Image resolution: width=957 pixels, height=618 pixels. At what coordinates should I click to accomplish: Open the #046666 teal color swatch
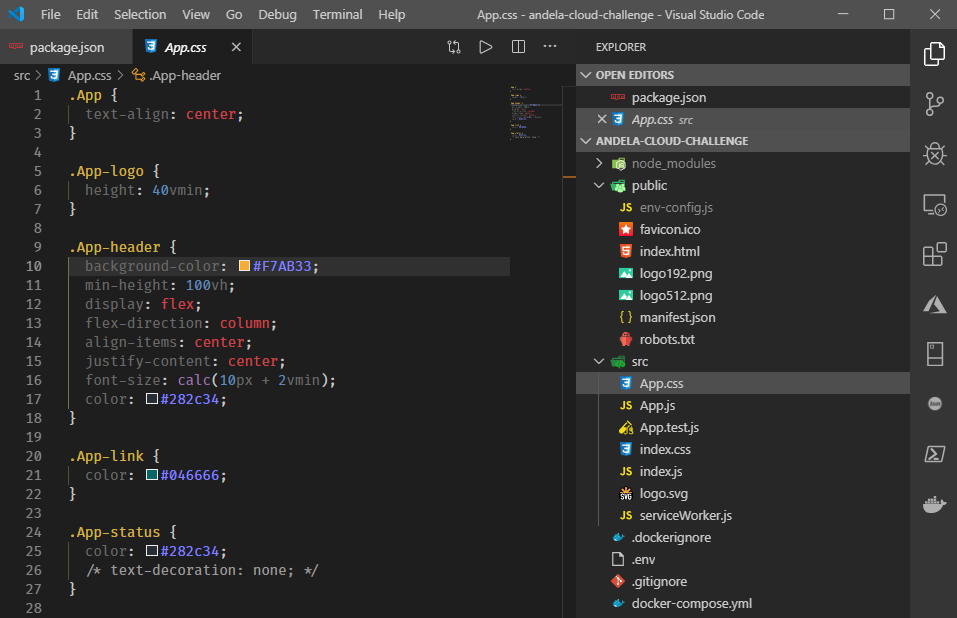click(152, 475)
